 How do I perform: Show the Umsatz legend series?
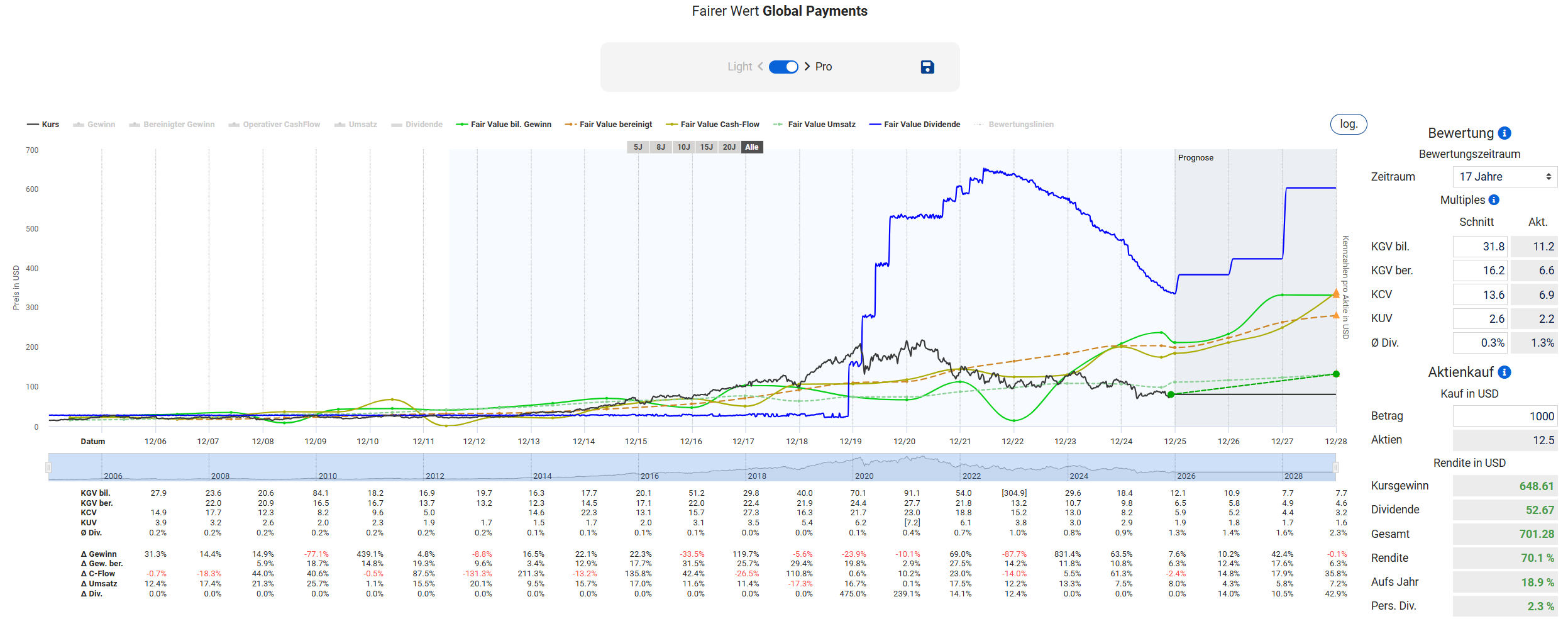pos(356,125)
